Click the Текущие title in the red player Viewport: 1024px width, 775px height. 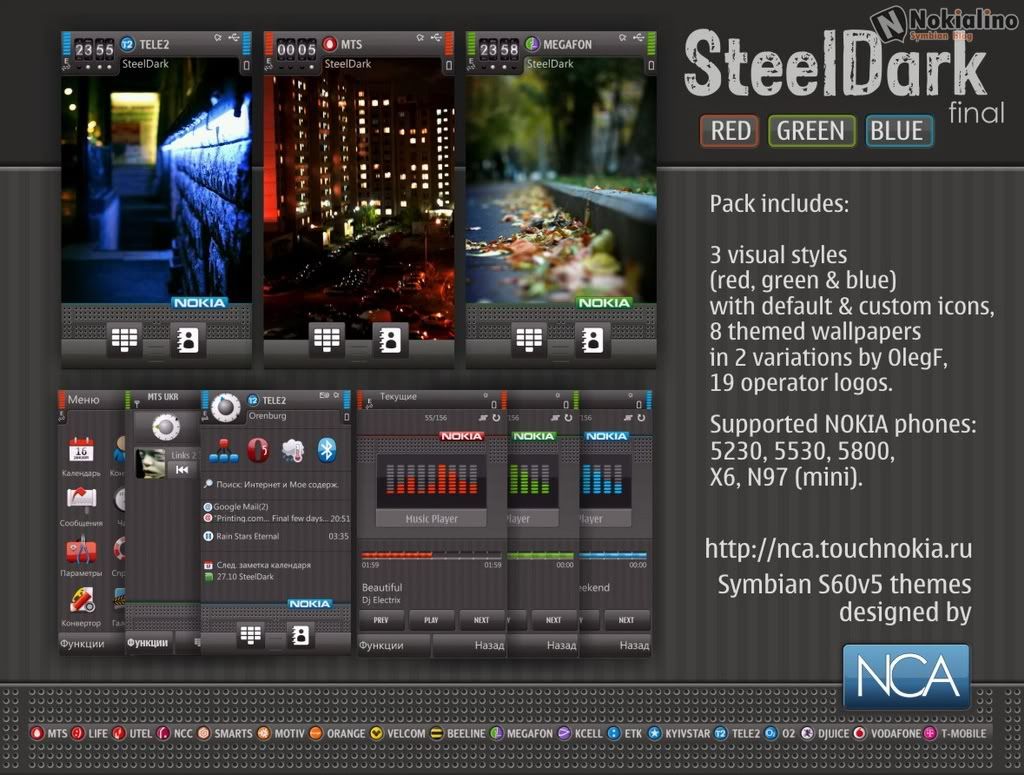coord(398,396)
